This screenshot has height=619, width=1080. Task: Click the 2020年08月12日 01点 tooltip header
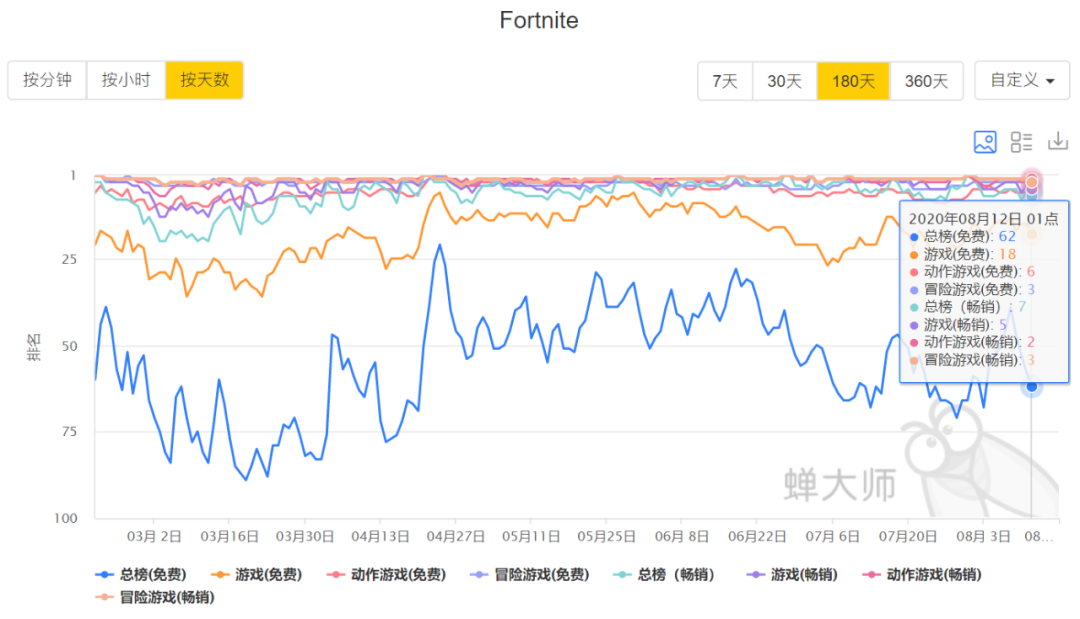983,219
